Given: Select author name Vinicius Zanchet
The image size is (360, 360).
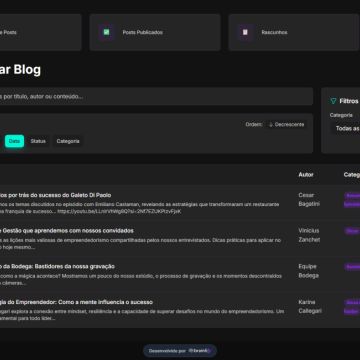Looking at the screenshot, I should coord(309,235).
